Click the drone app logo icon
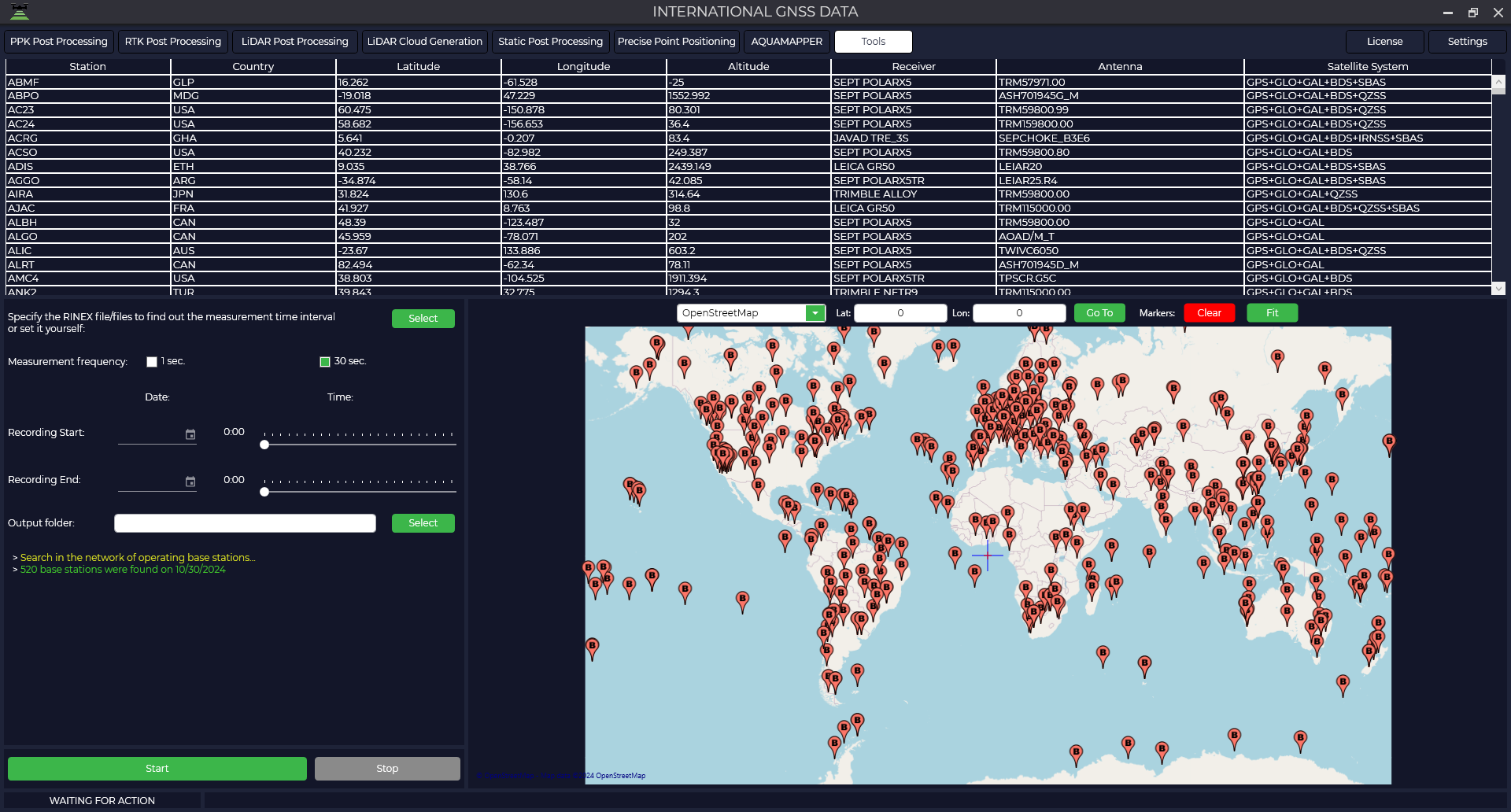 tap(20, 12)
